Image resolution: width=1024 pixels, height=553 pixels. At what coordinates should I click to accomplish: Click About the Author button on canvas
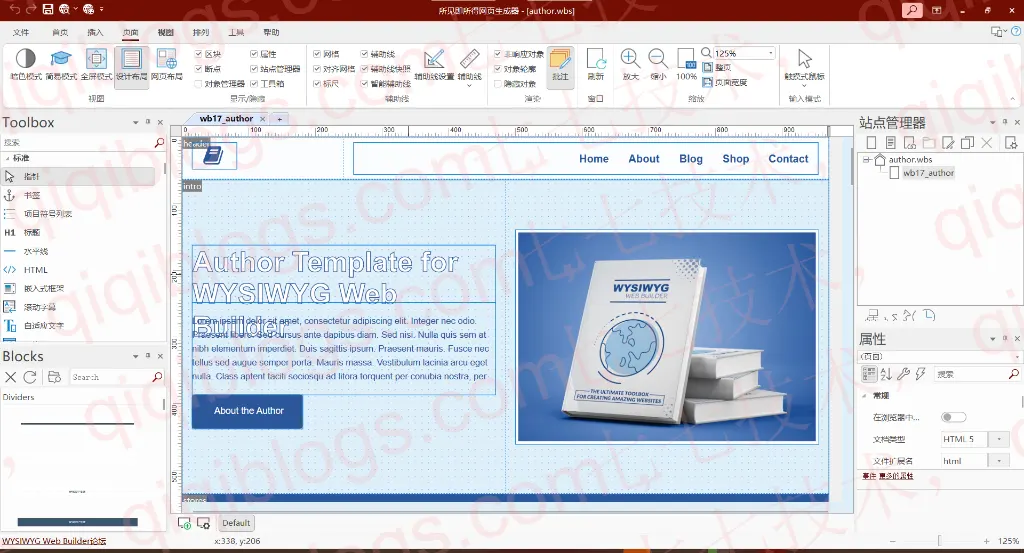248,411
